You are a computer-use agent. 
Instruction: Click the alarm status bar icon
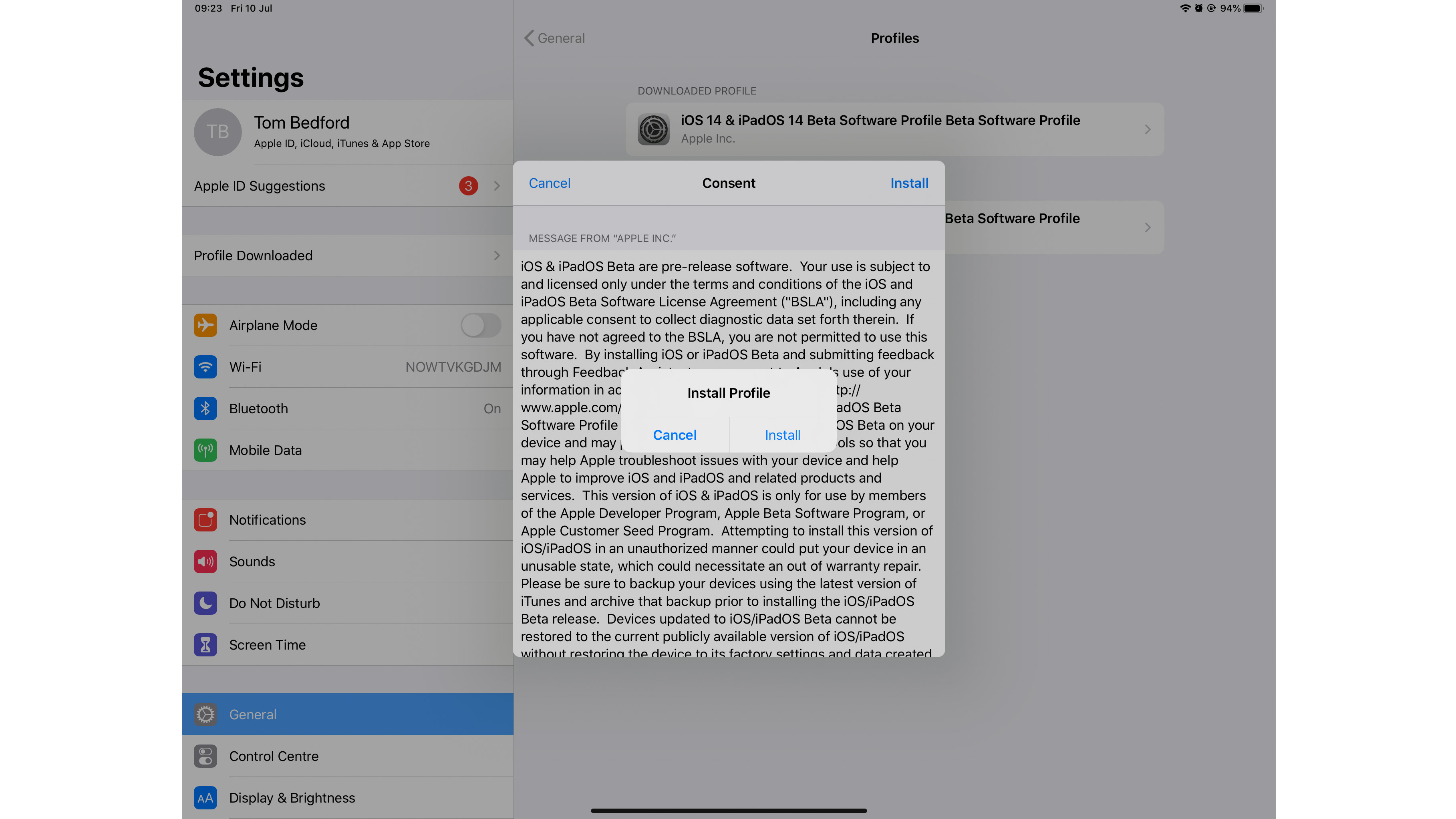point(1198,8)
